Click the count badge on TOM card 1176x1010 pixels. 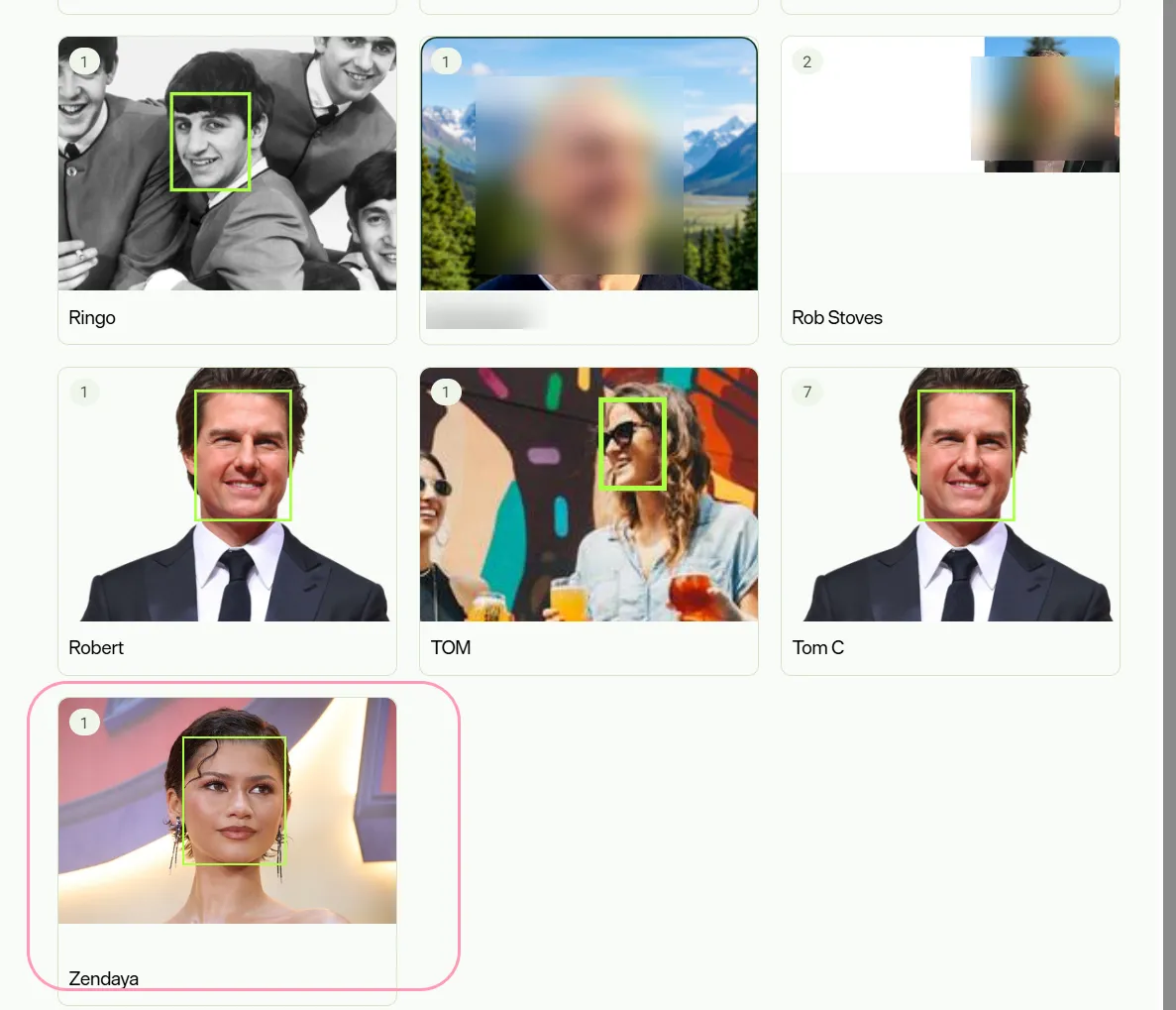tap(446, 392)
